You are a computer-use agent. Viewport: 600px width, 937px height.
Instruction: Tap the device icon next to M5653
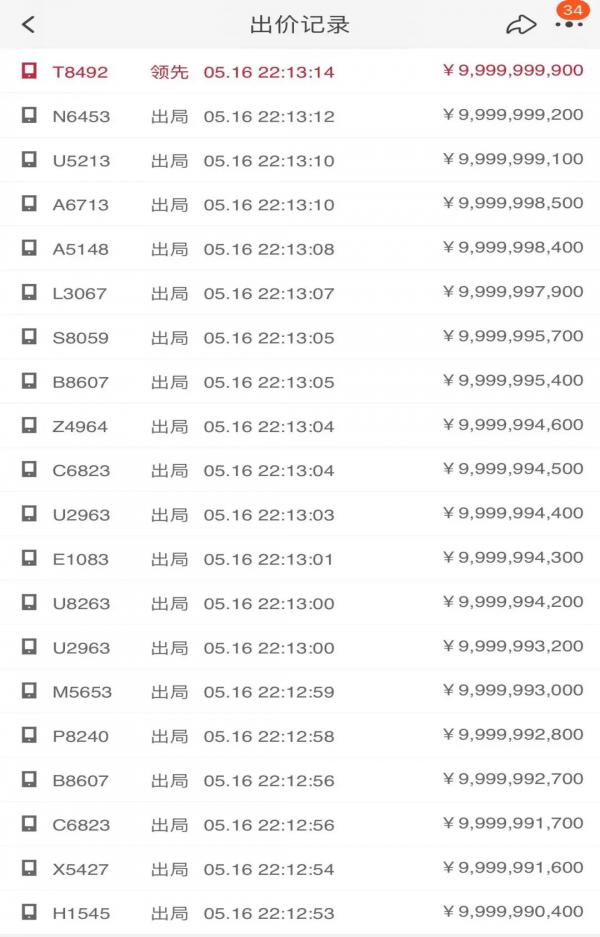point(29,691)
